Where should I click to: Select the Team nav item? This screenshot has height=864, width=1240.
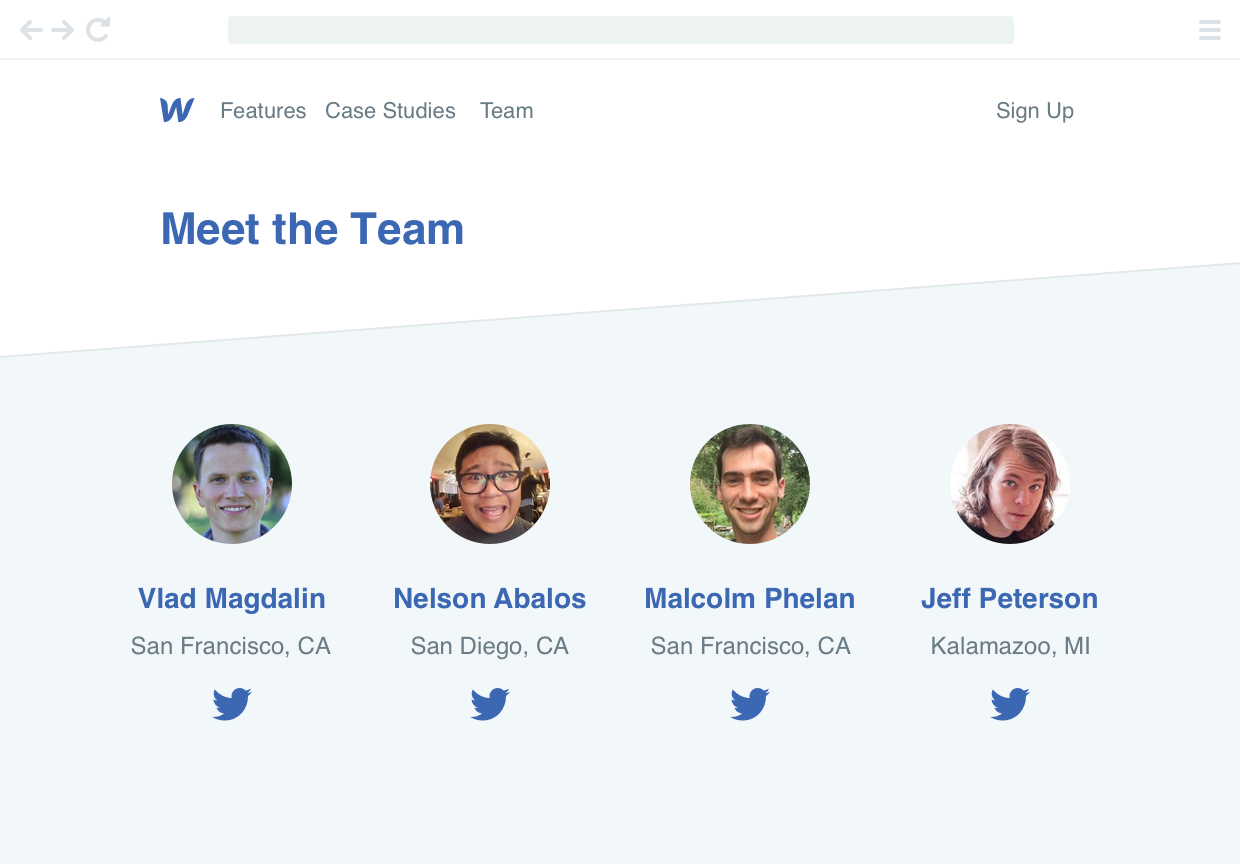click(x=507, y=111)
